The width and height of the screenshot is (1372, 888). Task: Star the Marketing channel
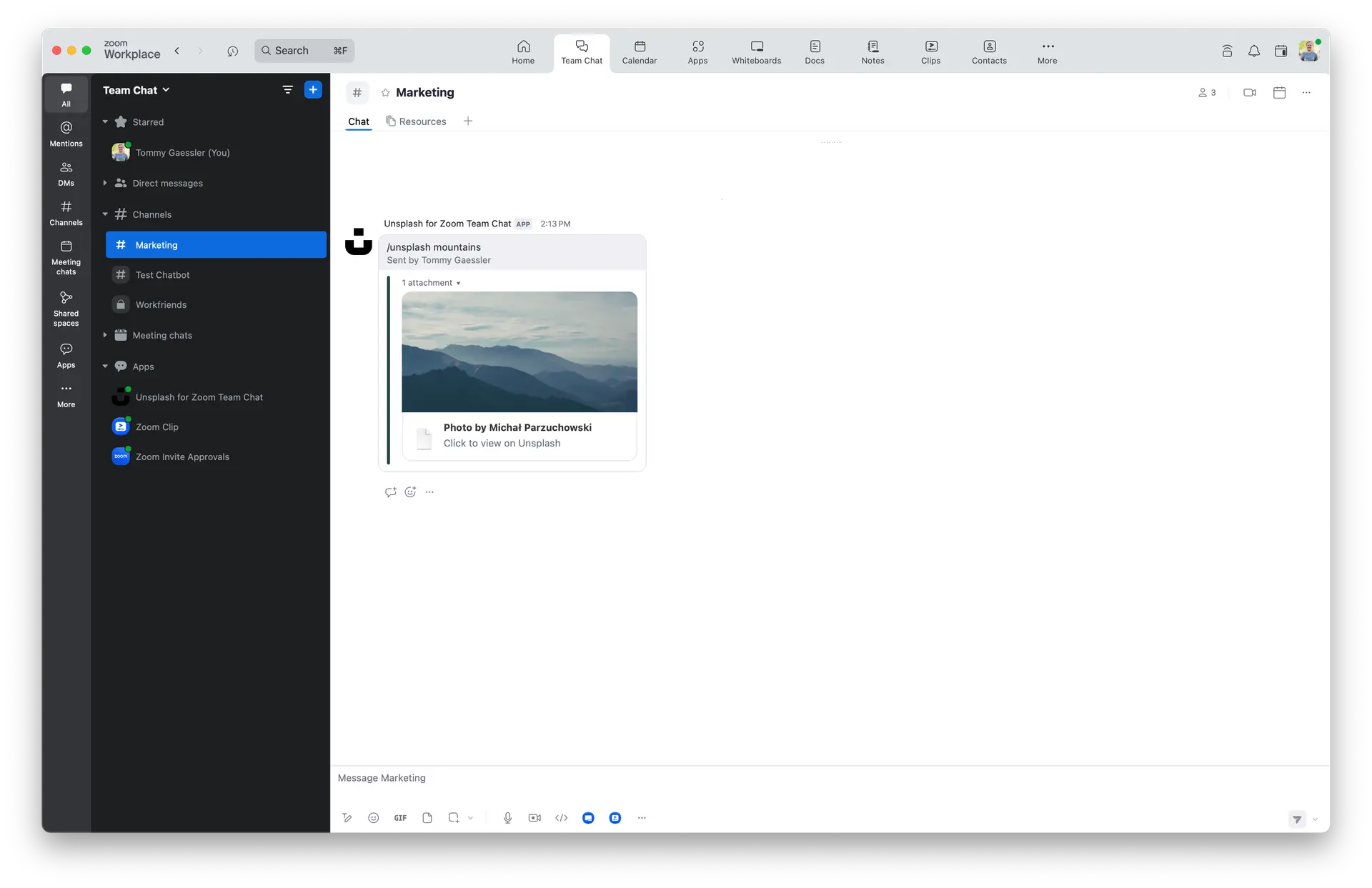coord(385,93)
